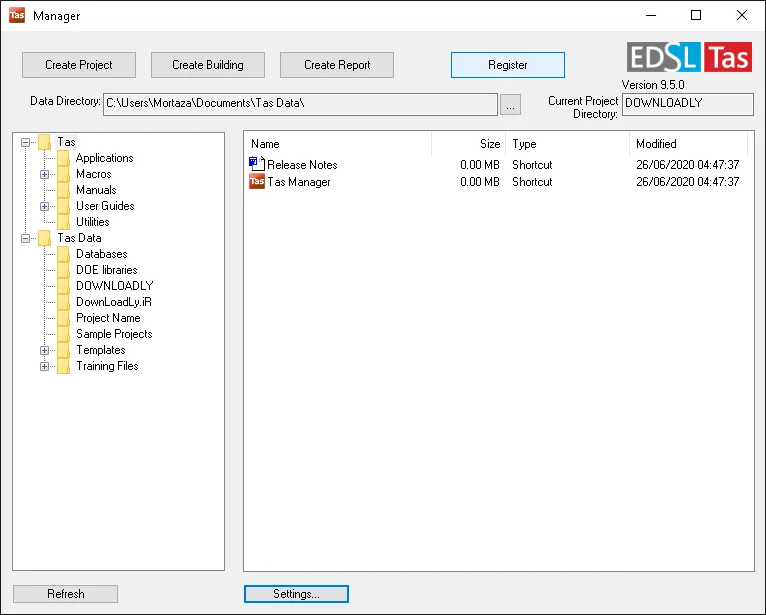The image size is (766, 615).
Task: Click the Training Files folder icon
Action: 63,366
